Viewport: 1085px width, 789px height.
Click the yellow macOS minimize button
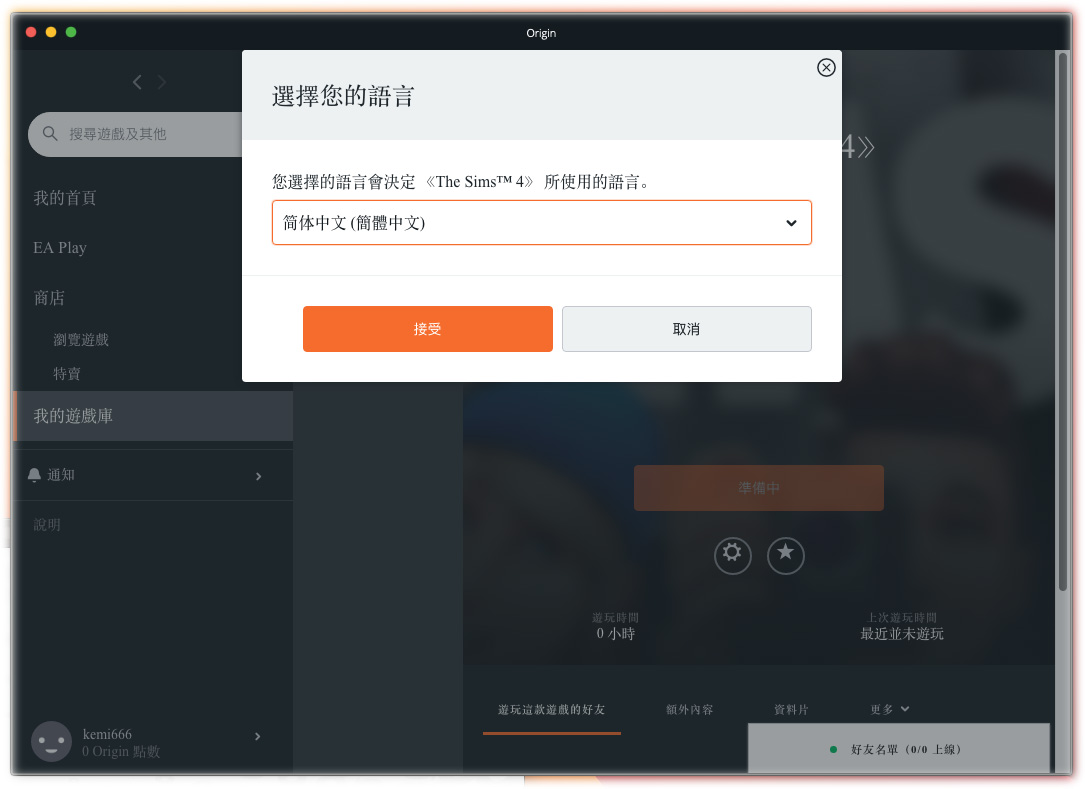point(51,32)
